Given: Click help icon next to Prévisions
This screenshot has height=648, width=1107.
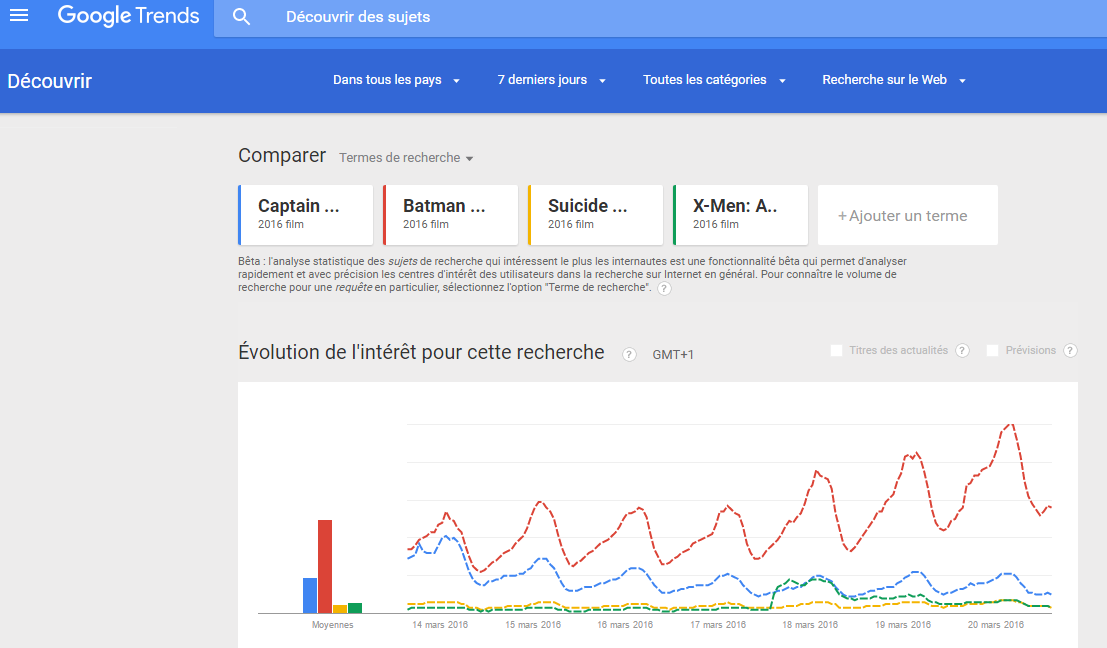Looking at the screenshot, I should [1070, 351].
